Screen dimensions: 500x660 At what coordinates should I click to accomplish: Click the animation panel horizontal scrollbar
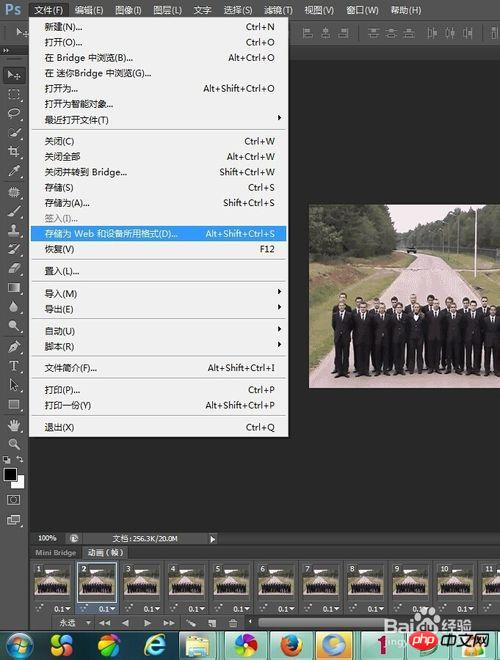[322, 622]
